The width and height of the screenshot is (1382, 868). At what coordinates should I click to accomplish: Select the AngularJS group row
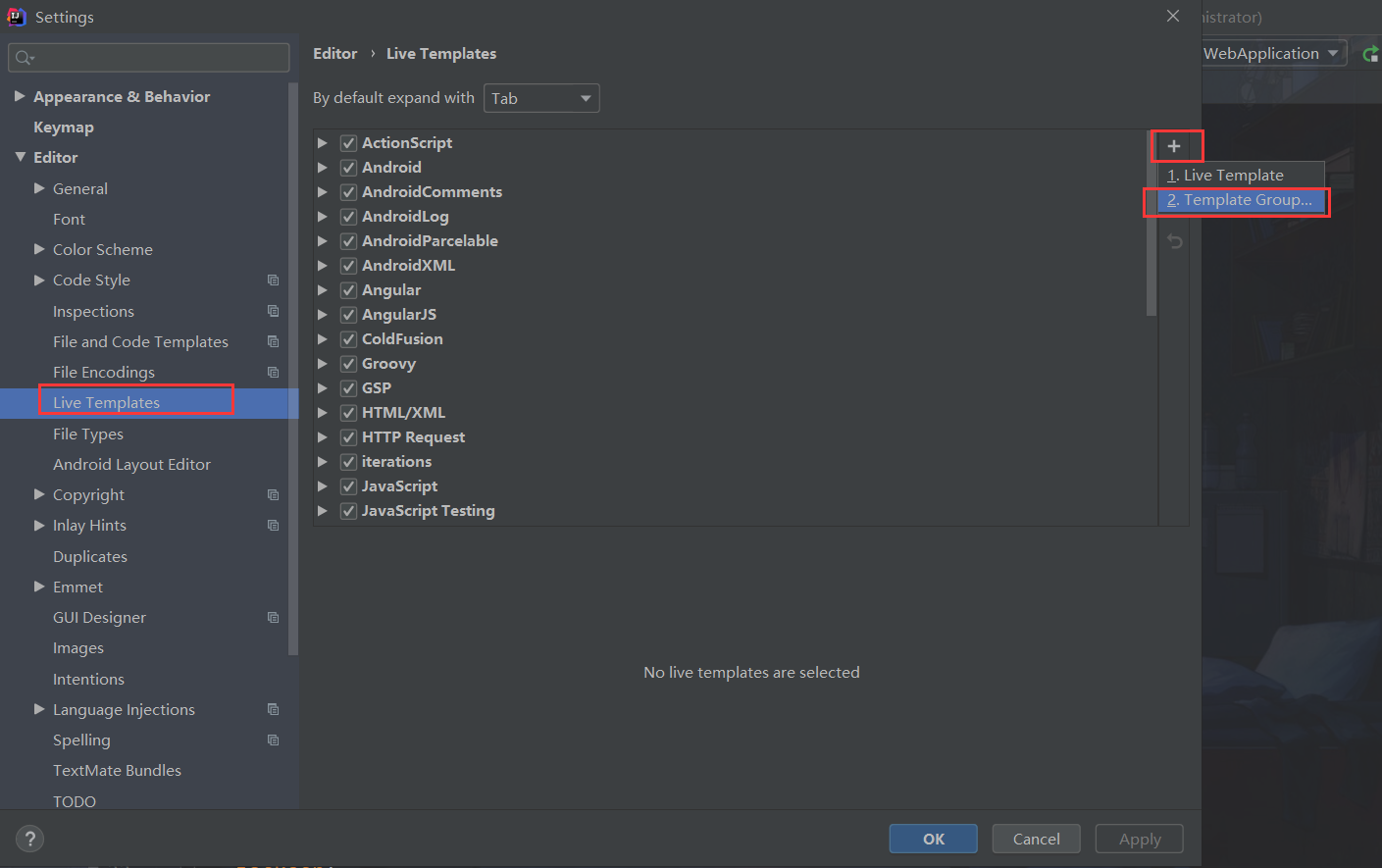pyautogui.click(x=730, y=315)
